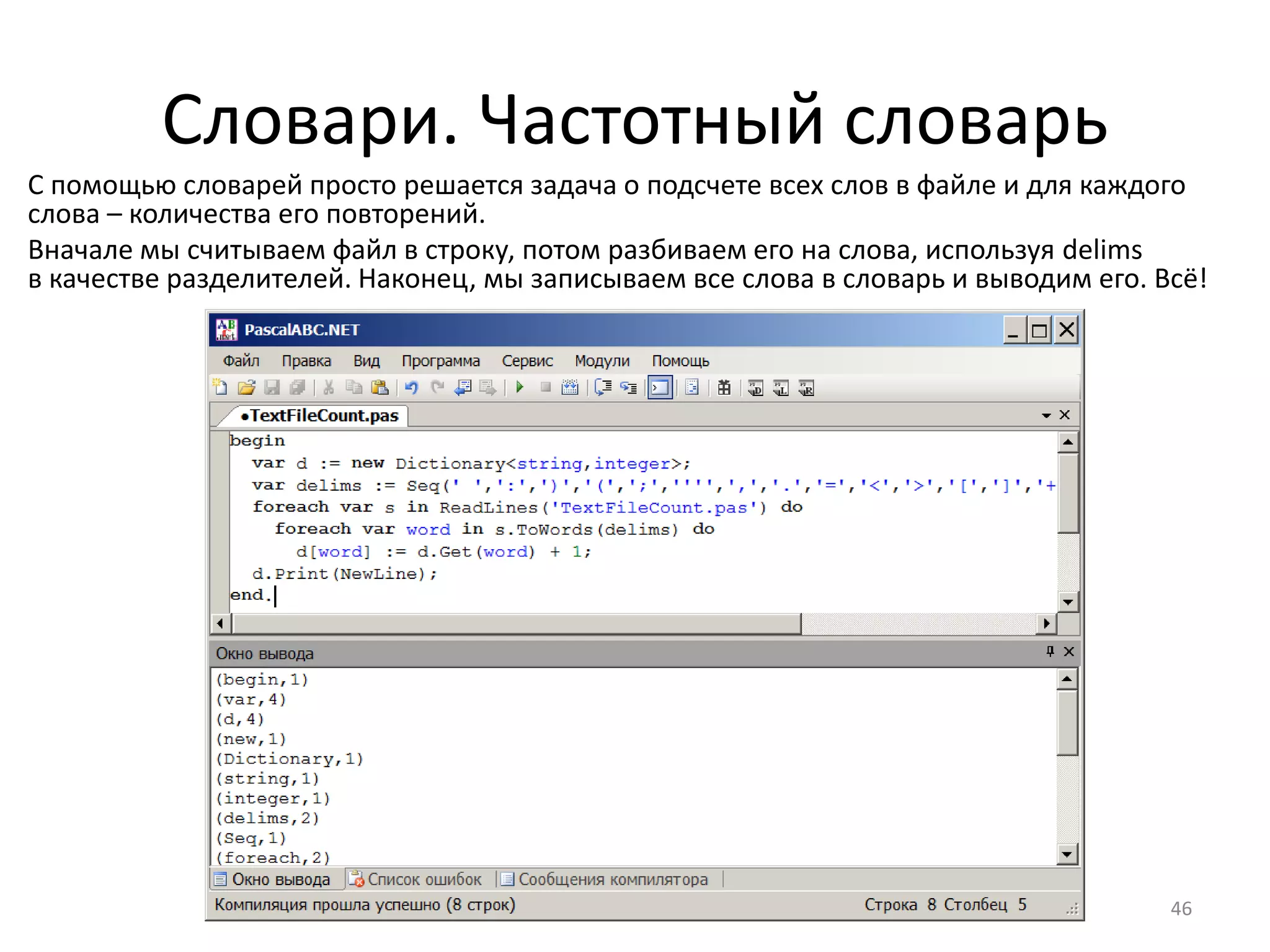Click the editor horizontal scroll right arrow
1270x952 pixels.
pyautogui.click(x=1047, y=624)
